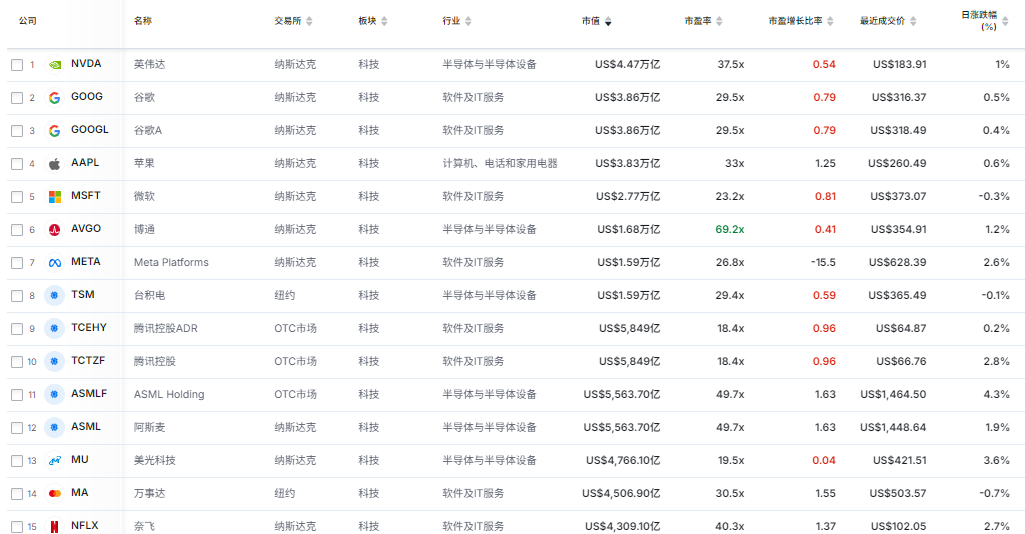Select the MSFT row checkbox
Screen dimensions: 1025x534
(x=17, y=197)
